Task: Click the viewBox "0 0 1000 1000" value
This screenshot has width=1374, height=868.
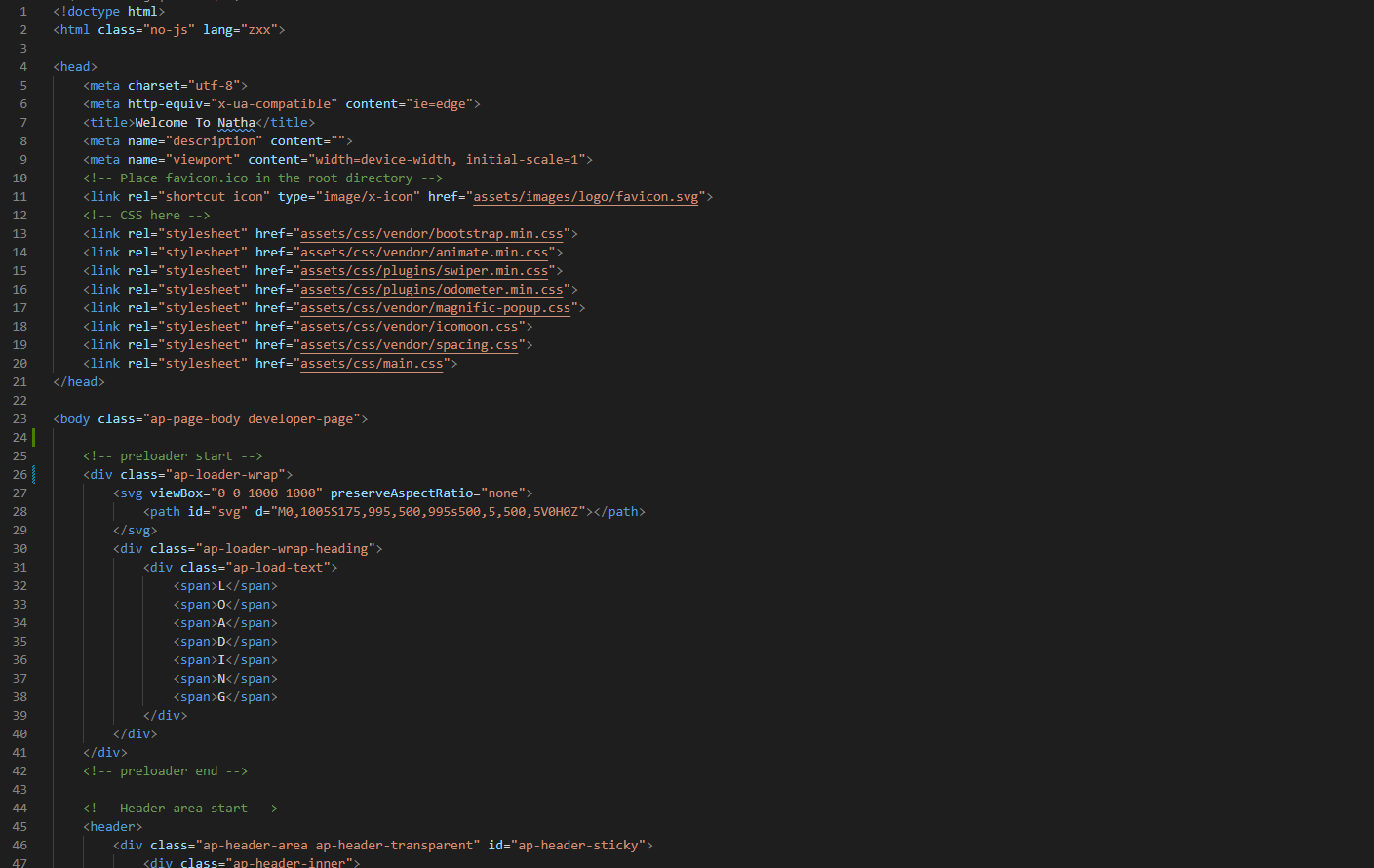Action: [266, 493]
